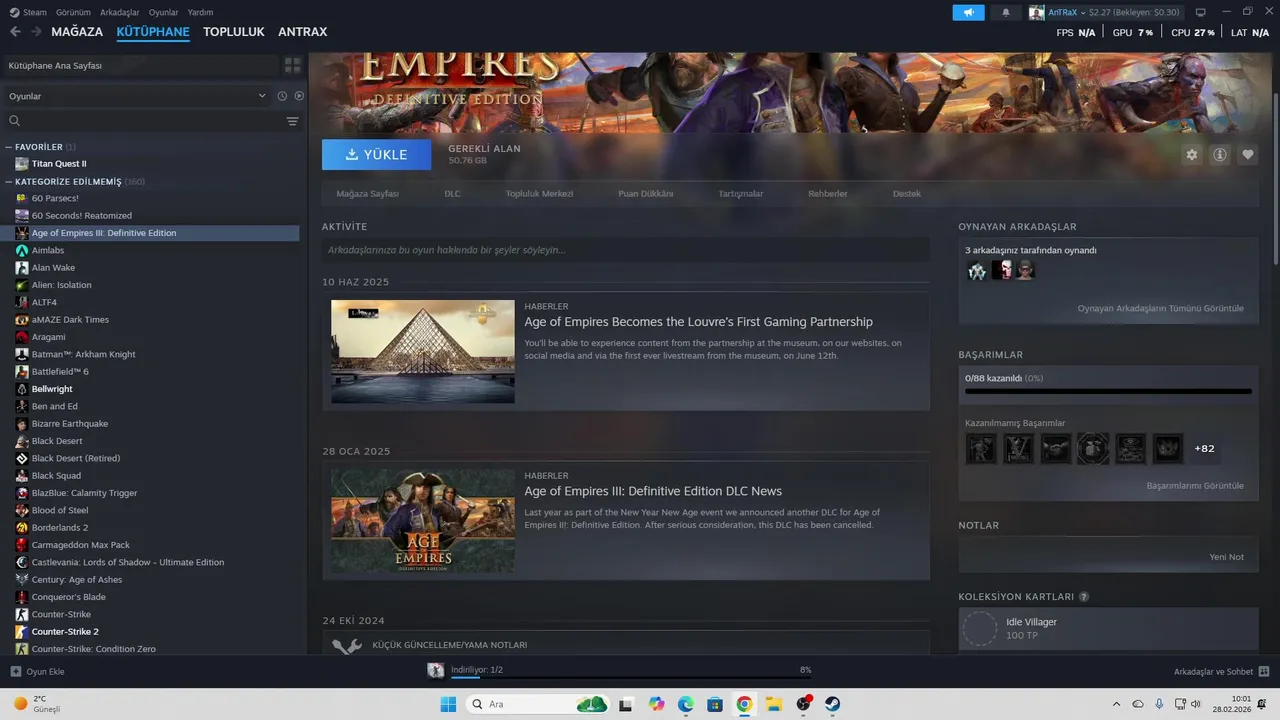
Task: Open advanced filters icon in search bar
Action: click(292, 121)
